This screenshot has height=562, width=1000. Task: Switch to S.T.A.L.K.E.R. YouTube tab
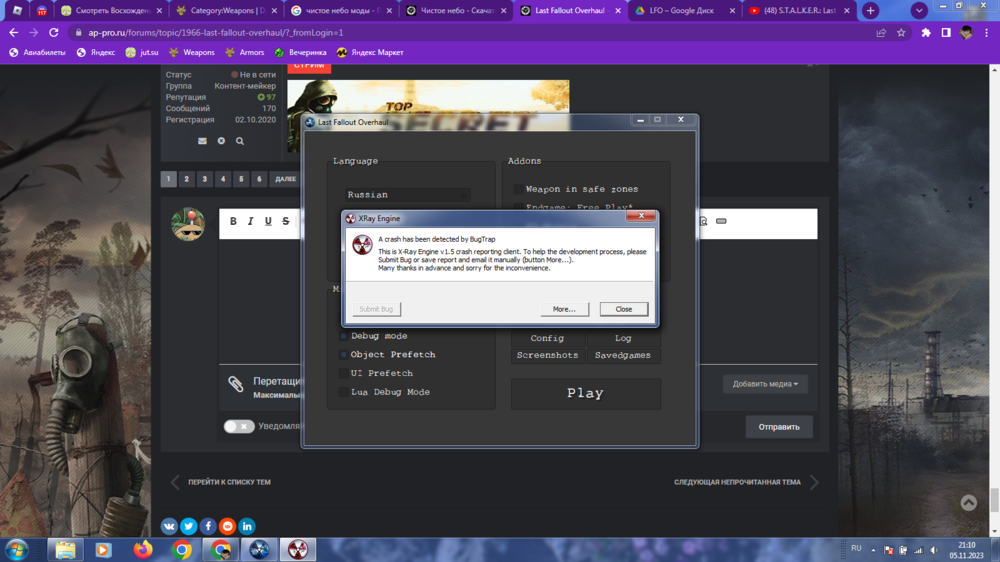point(799,11)
